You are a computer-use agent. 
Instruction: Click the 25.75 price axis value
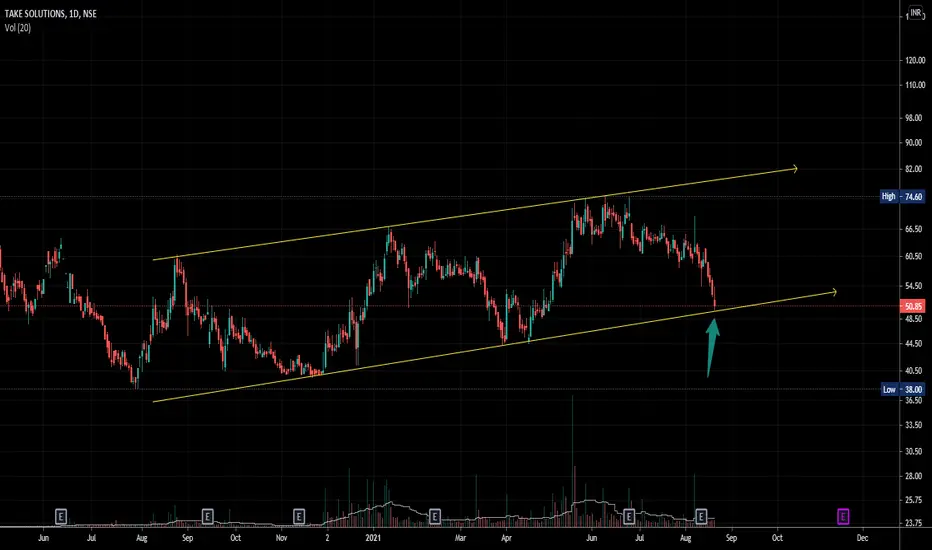click(x=915, y=500)
